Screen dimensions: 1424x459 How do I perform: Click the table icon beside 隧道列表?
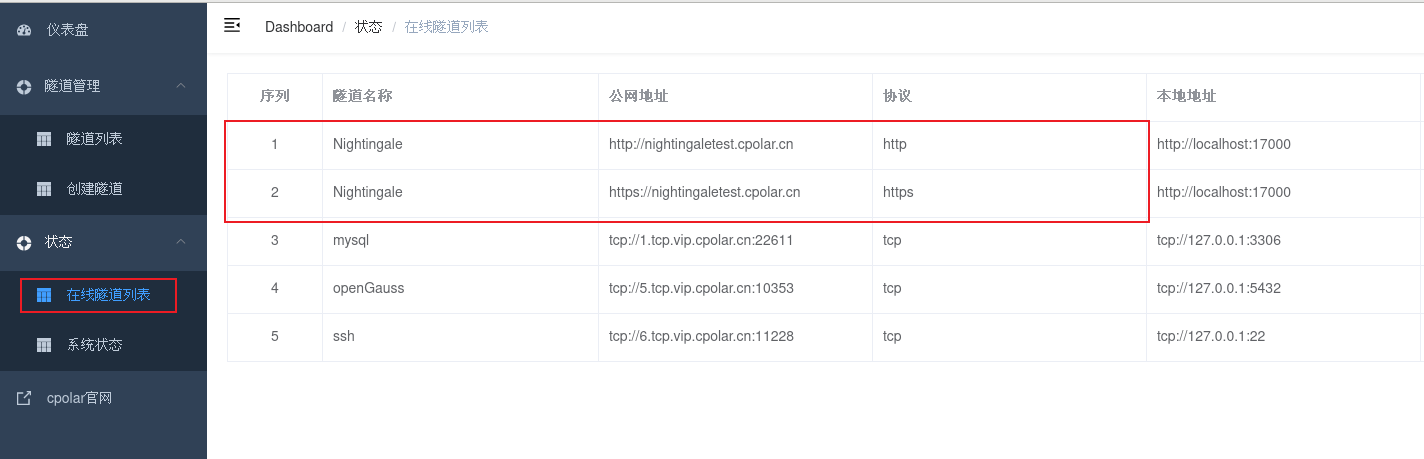(x=44, y=139)
